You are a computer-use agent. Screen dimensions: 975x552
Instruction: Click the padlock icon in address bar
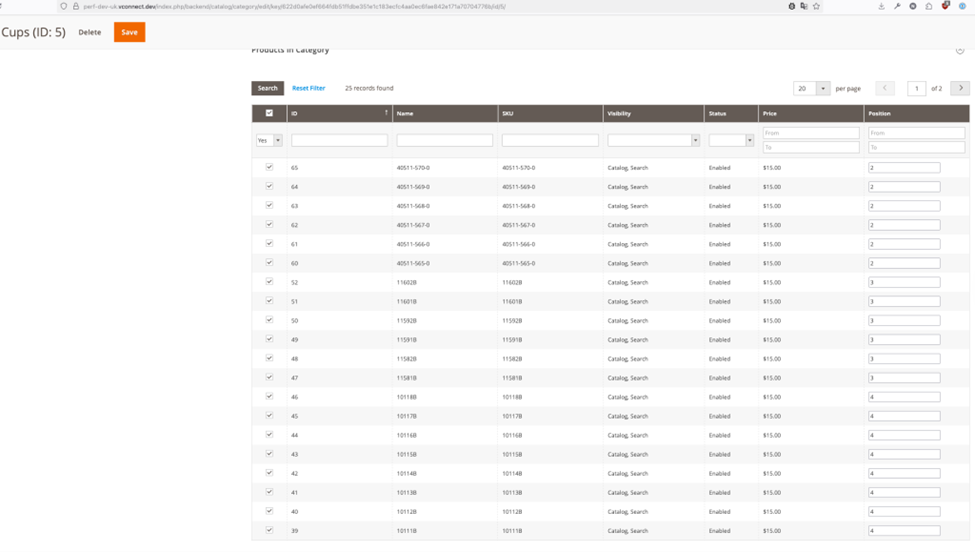click(76, 6)
